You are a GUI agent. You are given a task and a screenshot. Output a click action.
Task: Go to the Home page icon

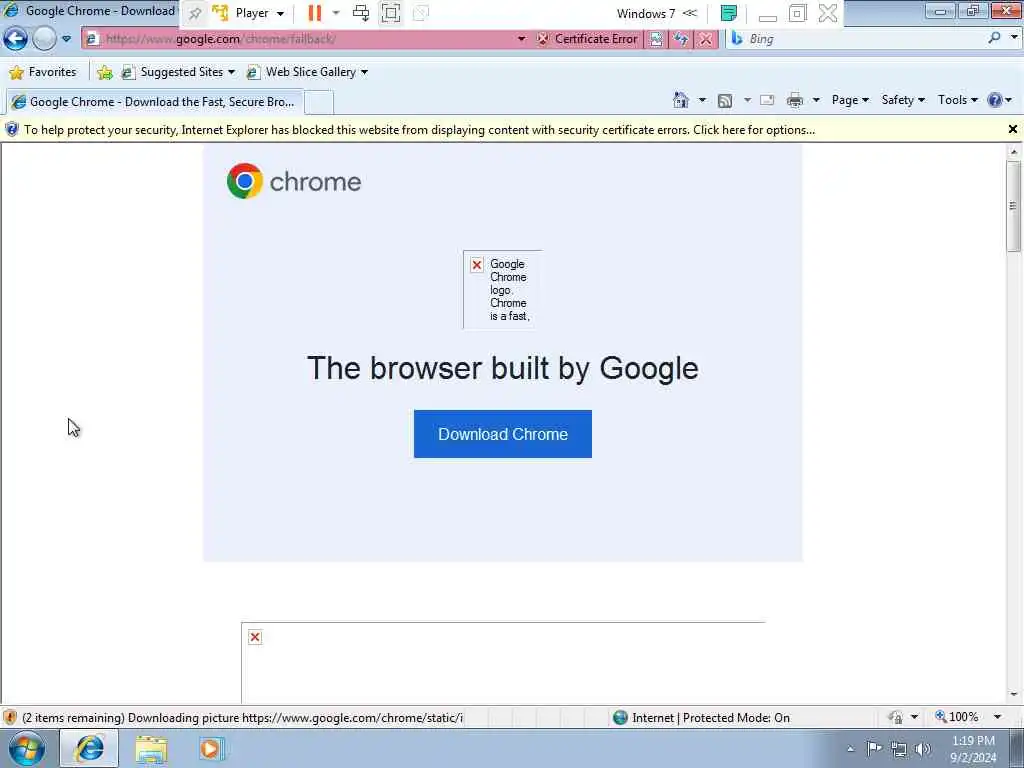click(680, 100)
